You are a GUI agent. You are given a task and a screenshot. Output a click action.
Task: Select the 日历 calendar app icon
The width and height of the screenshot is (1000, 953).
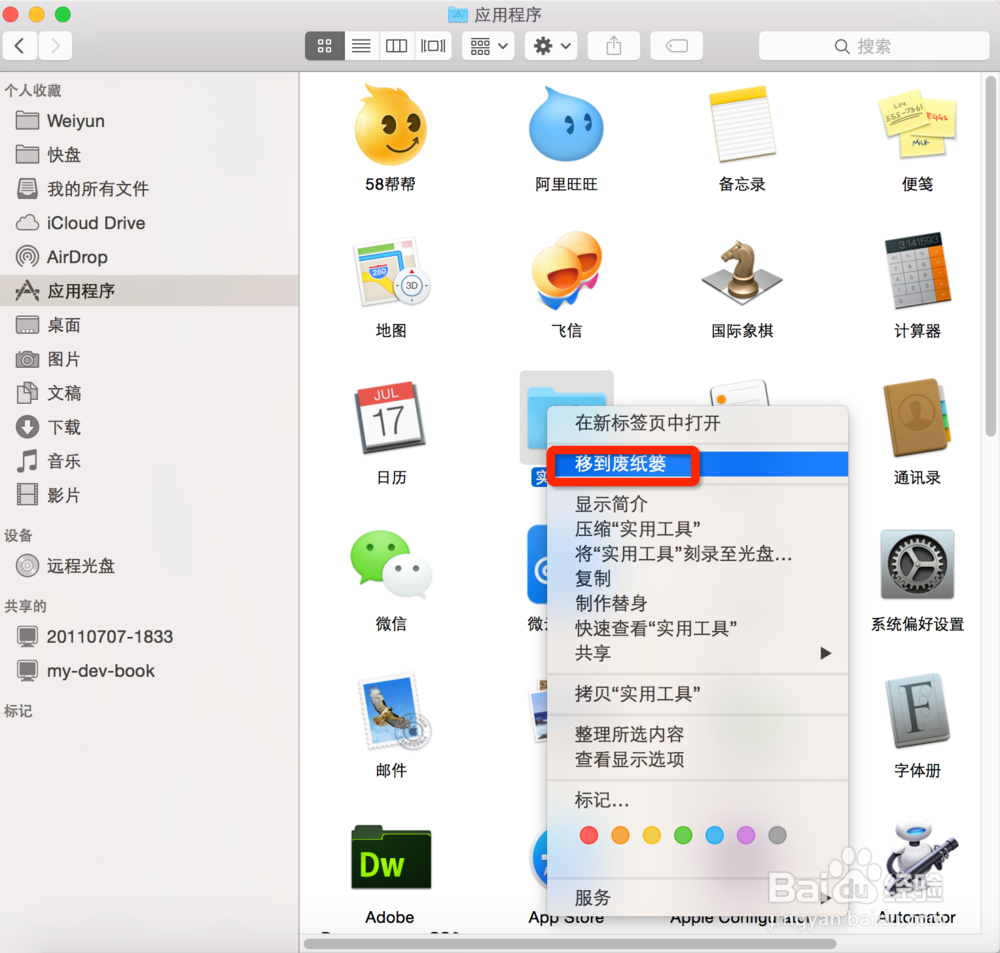tap(390, 417)
